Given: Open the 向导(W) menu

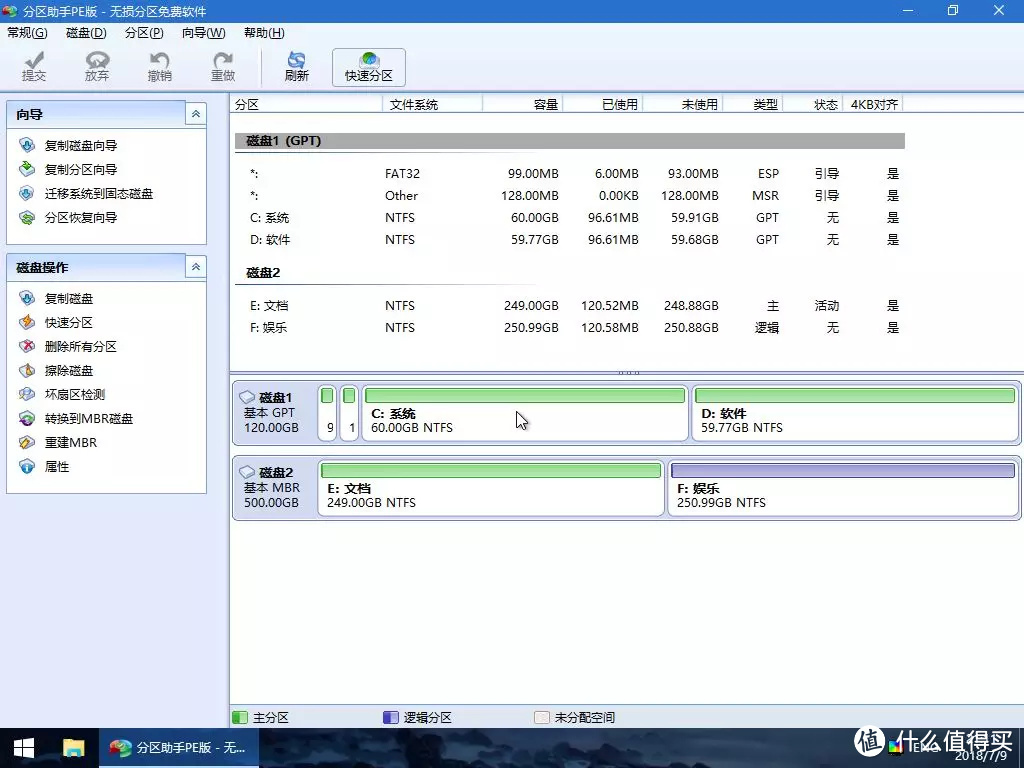Looking at the screenshot, I should [203, 32].
